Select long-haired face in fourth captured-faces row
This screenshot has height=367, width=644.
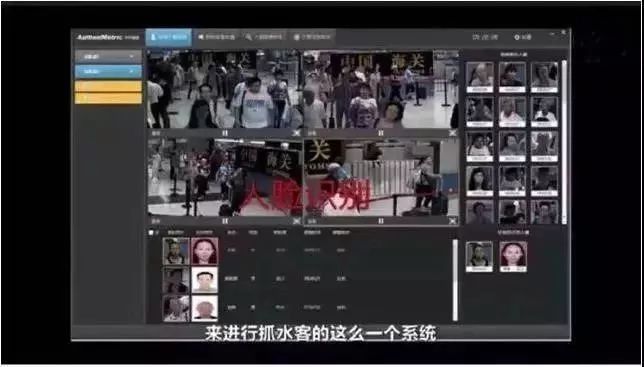pyautogui.click(x=480, y=181)
